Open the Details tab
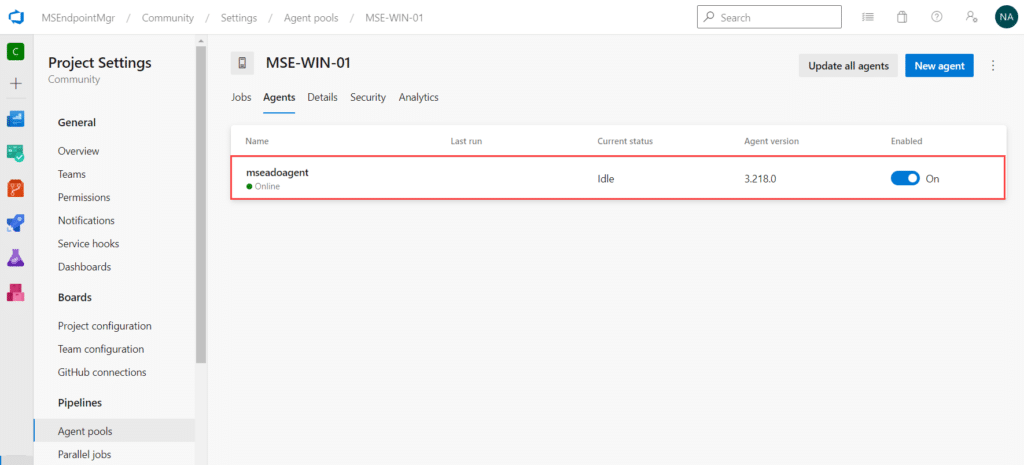Image resolution: width=1024 pixels, height=465 pixels. (x=323, y=97)
